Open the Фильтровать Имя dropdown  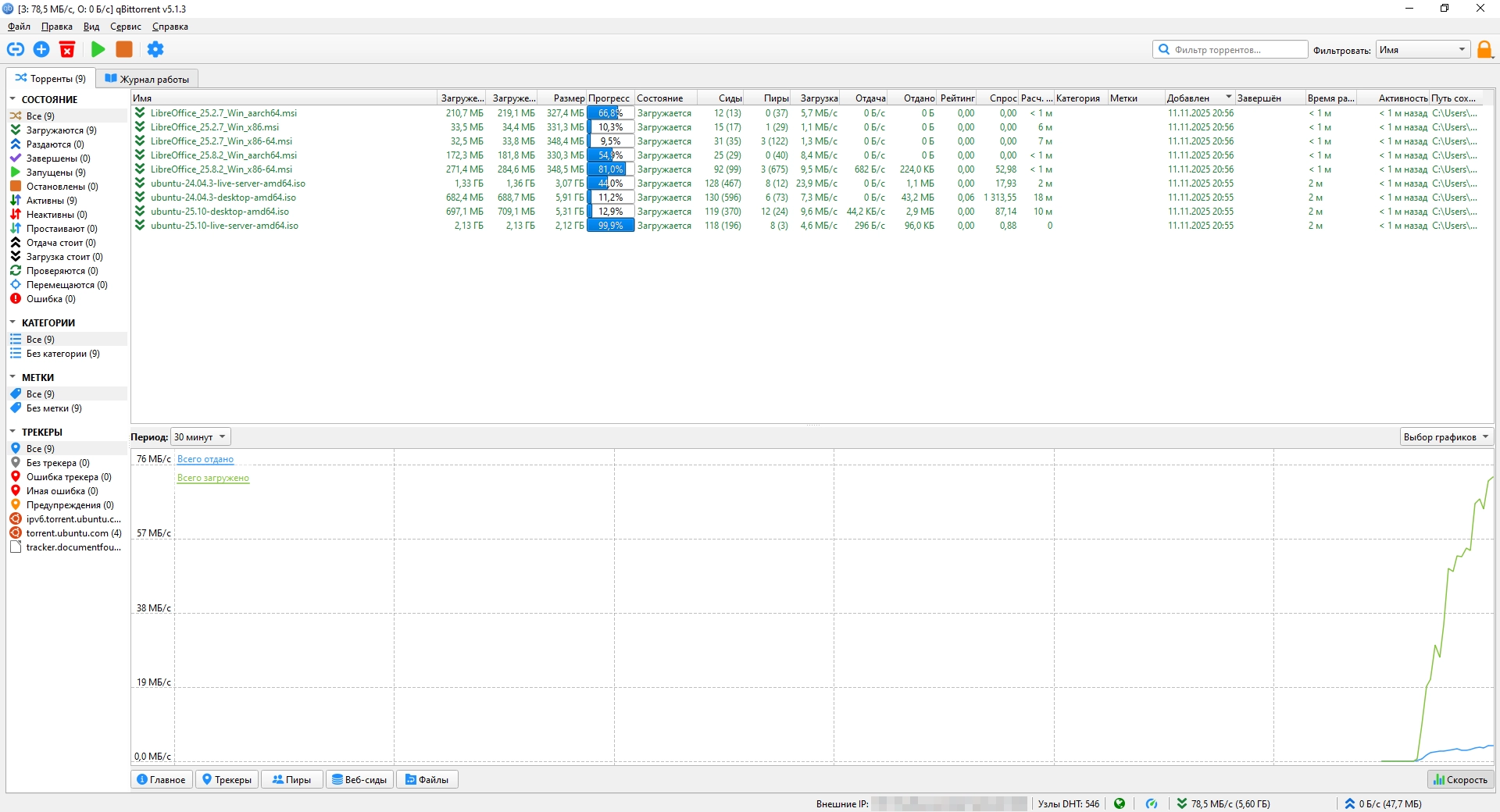point(1423,50)
